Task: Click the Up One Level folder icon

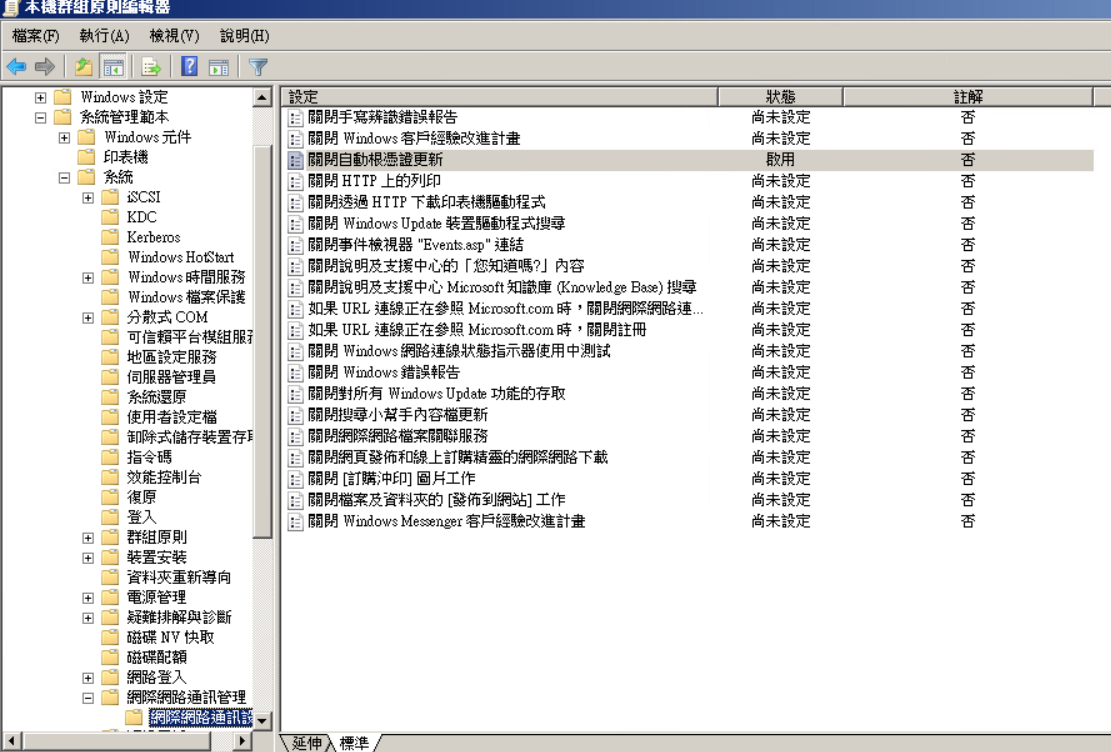Action: [83, 67]
